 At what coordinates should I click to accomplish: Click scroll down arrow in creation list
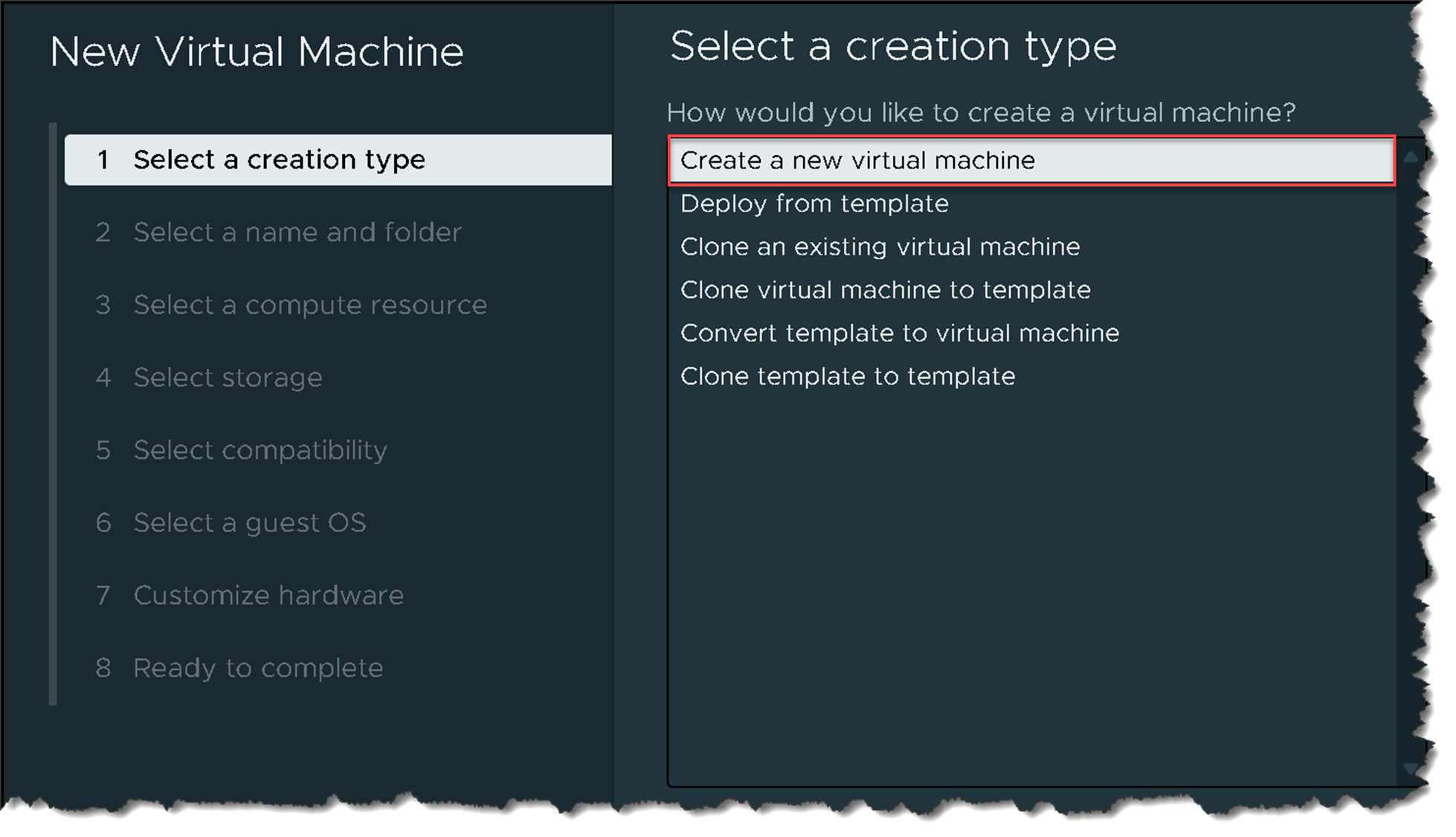(1410, 769)
